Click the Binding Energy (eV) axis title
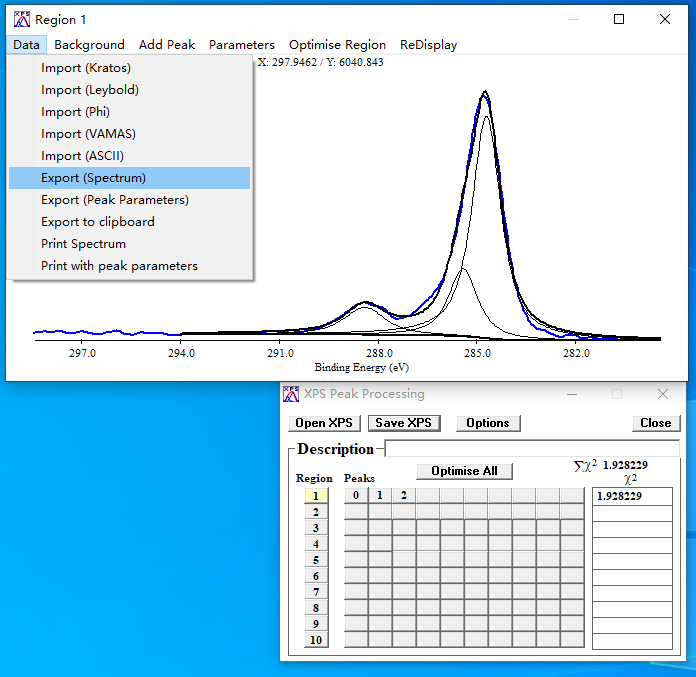Viewport: 696px width, 677px height. click(362, 368)
